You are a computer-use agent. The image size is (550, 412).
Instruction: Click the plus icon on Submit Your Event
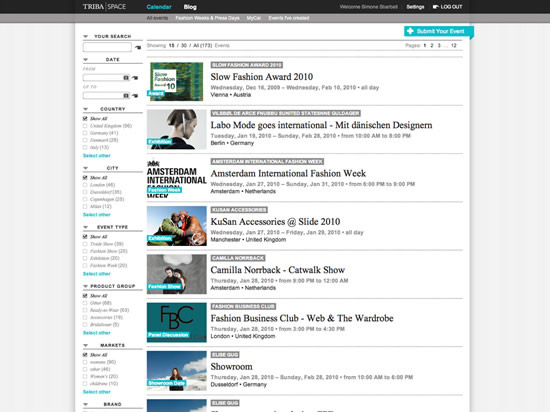pos(410,31)
